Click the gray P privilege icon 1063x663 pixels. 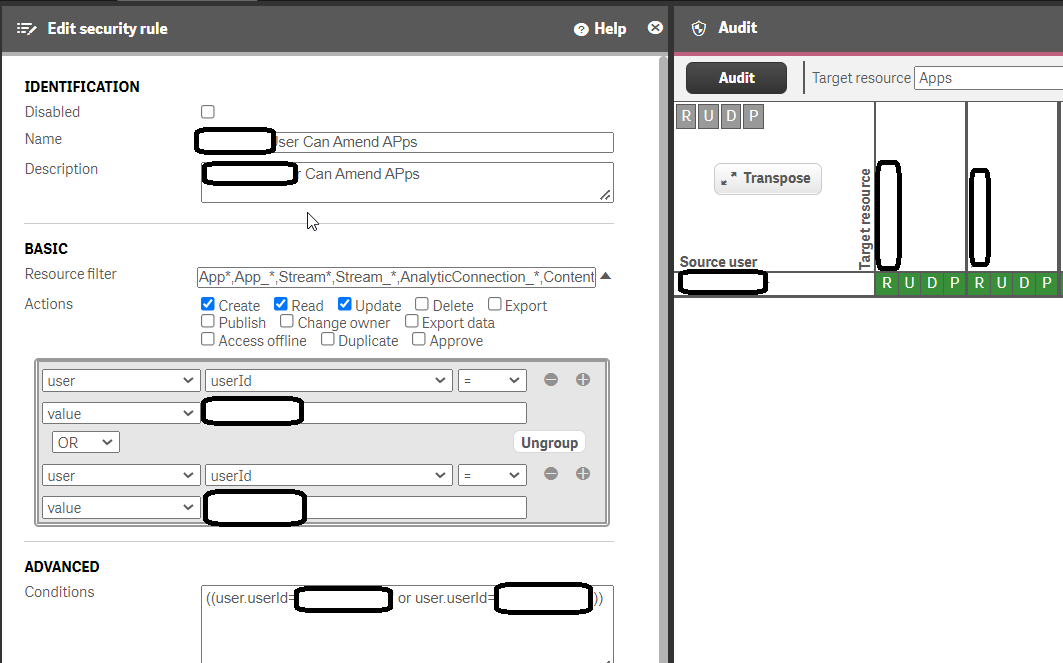pyautogui.click(x=752, y=116)
